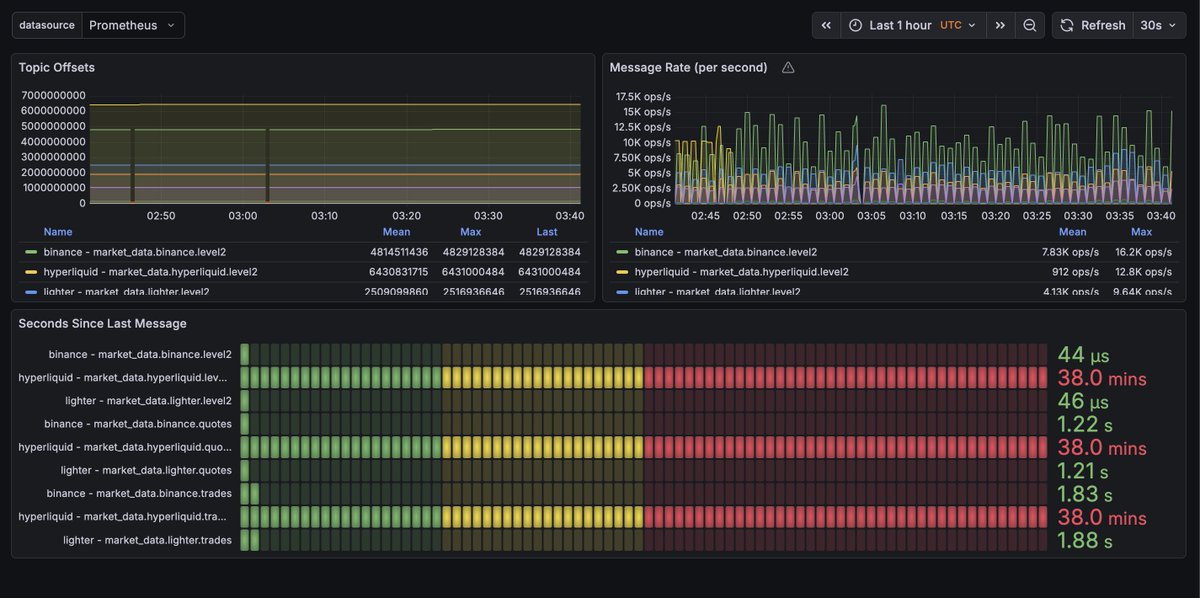The width and height of the screenshot is (1200, 598).
Task: Click the 4829128384 Last value for binance
Action: 550,252
